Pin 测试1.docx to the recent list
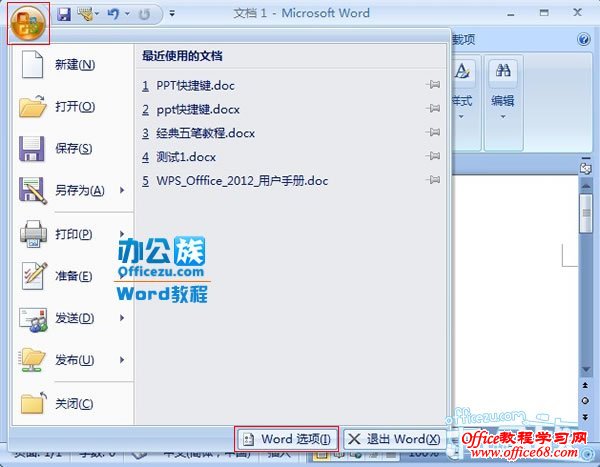 [433, 156]
